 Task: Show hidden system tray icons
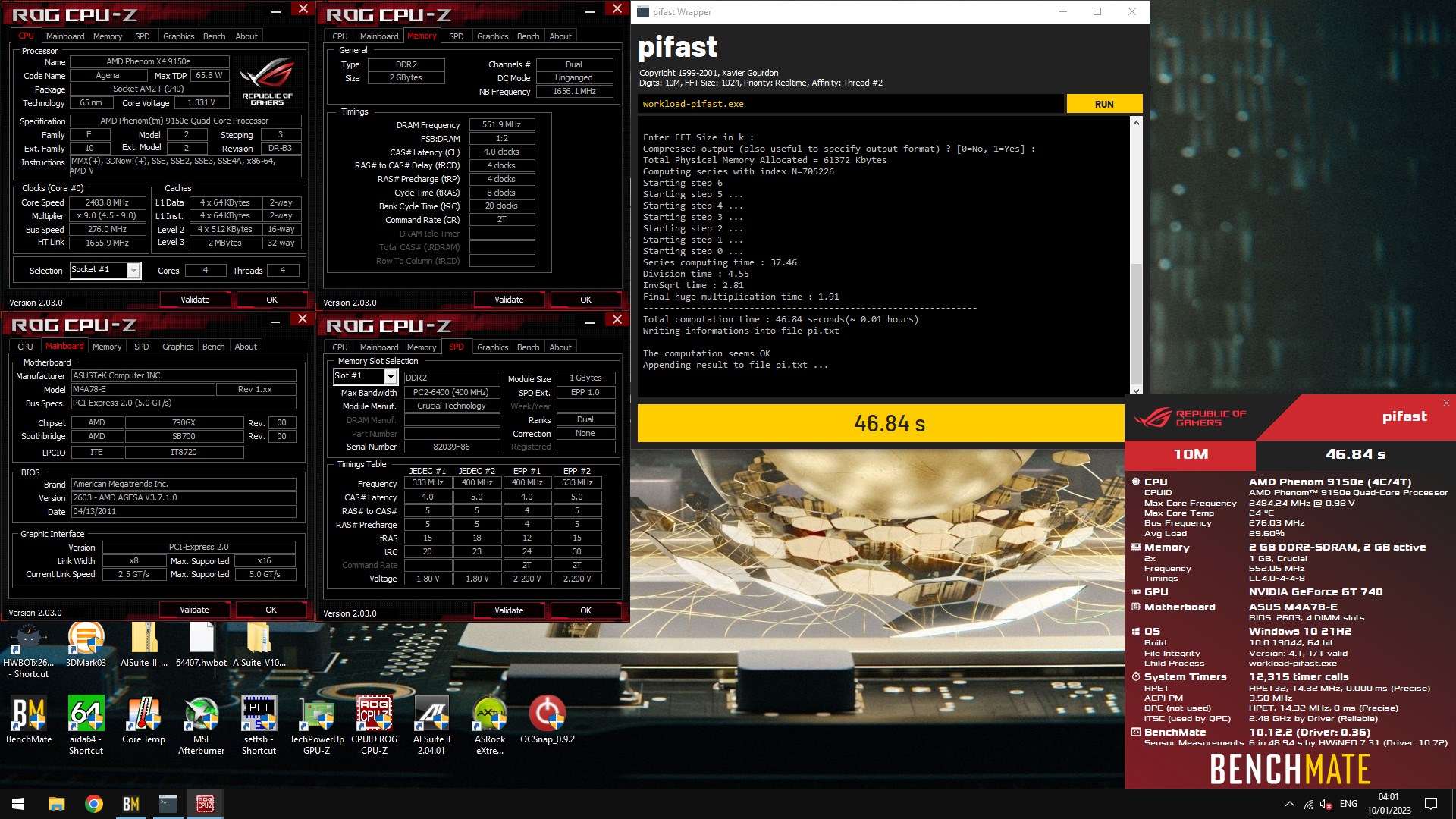(1289, 804)
